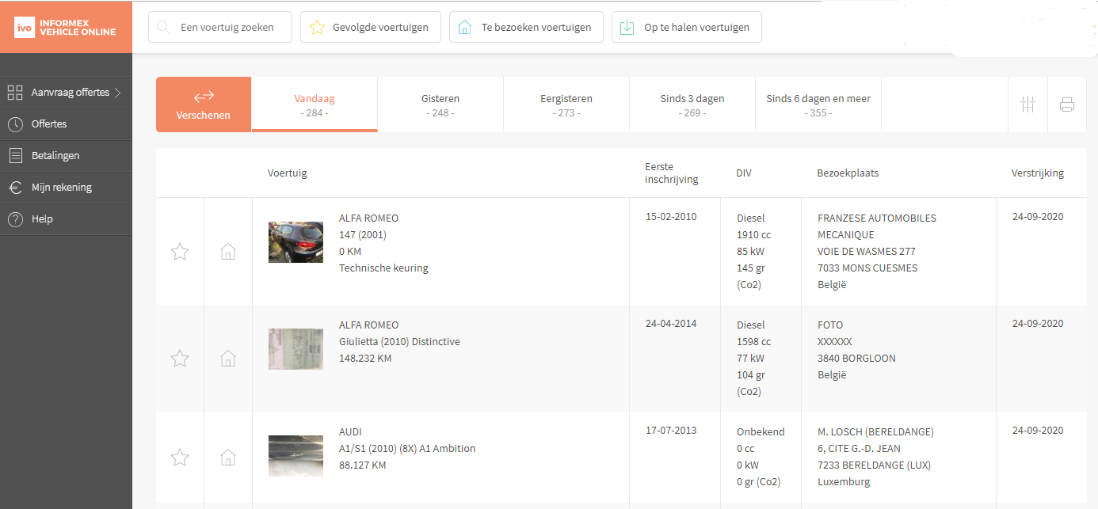The height and width of the screenshot is (509, 1098).
Task: Click the question mark icon beside Help
Action: click(15, 219)
